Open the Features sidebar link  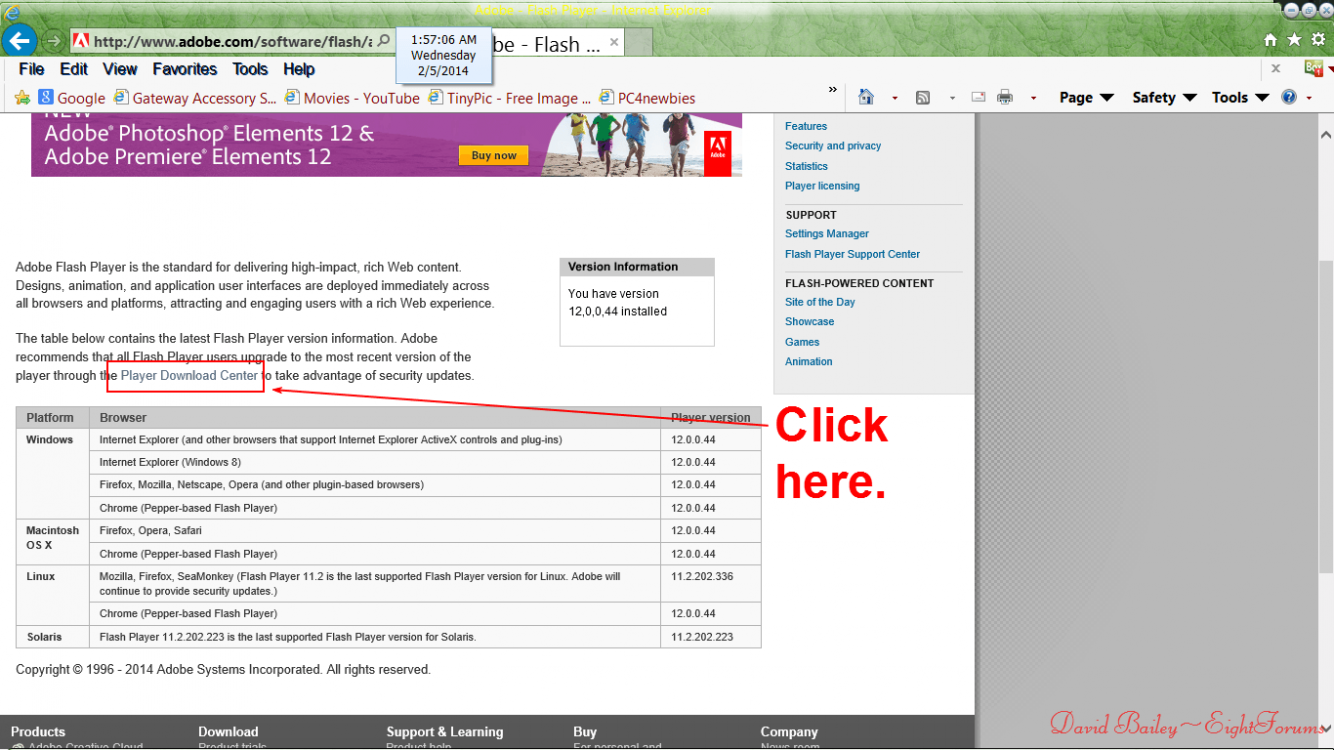806,126
